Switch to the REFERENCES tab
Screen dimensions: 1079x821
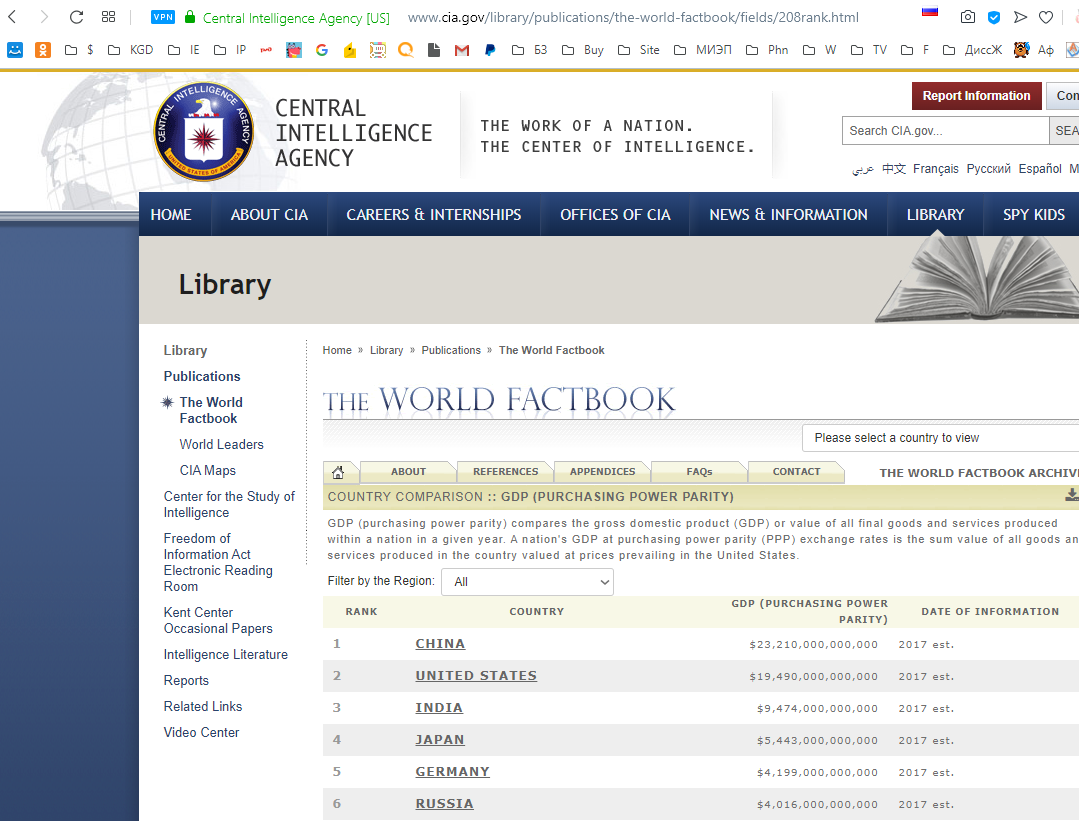point(505,472)
